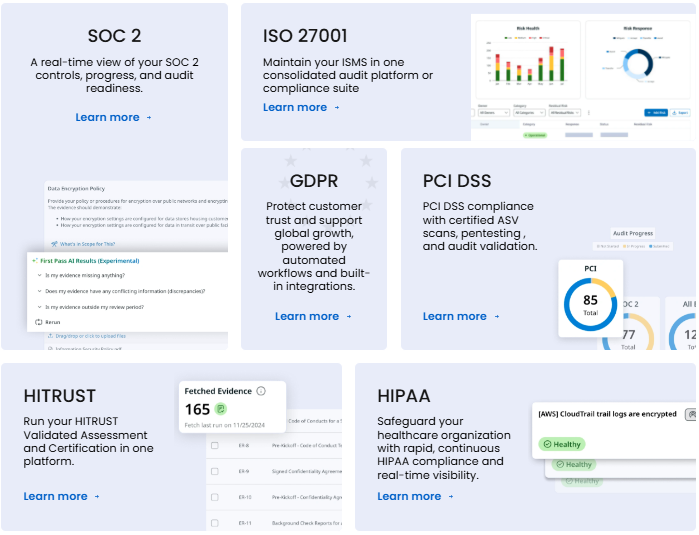The image size is (699, 535).
Task: Open the All Categories dropdown
Action: 529,113
